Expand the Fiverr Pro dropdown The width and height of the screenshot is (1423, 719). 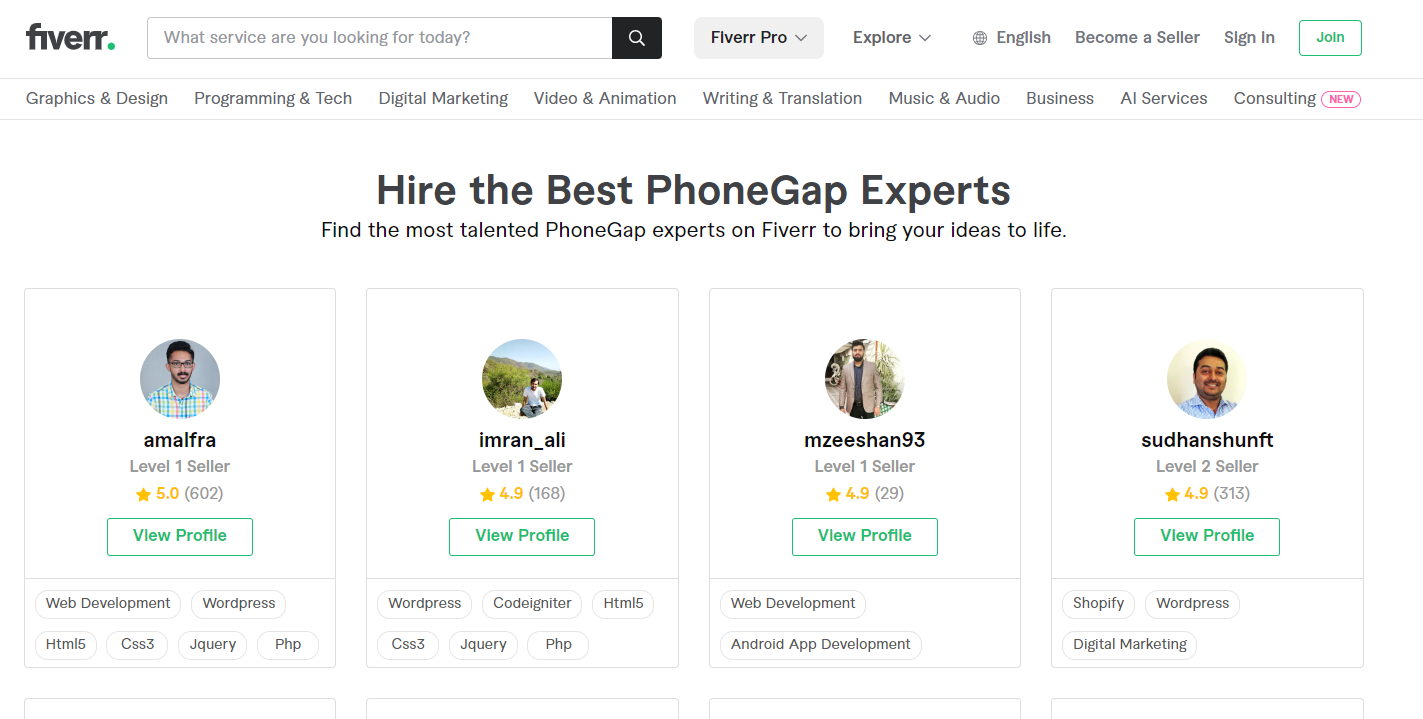759,38
